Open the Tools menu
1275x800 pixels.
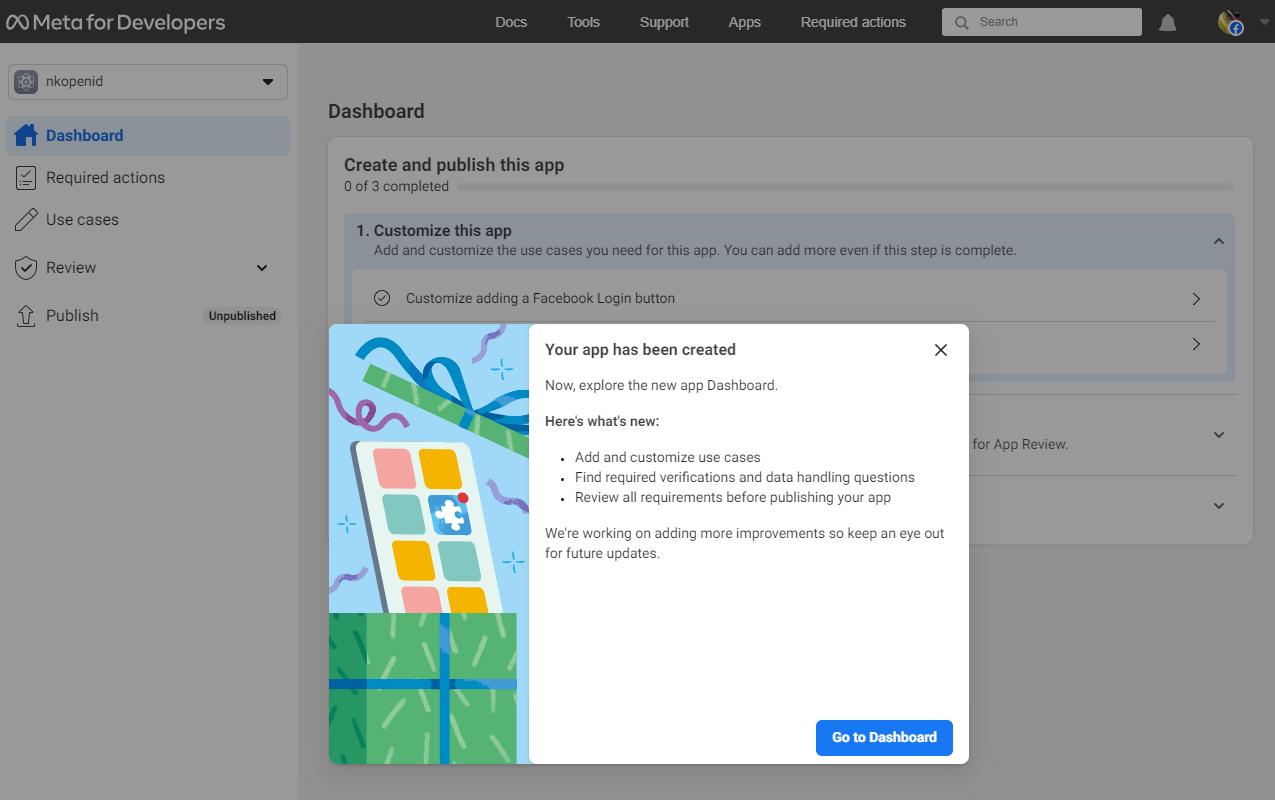tap(583, 22)
